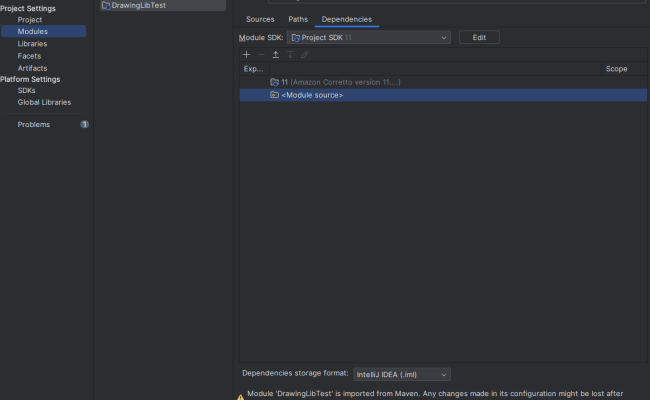Move the selected dependency up

coord(275,54)
